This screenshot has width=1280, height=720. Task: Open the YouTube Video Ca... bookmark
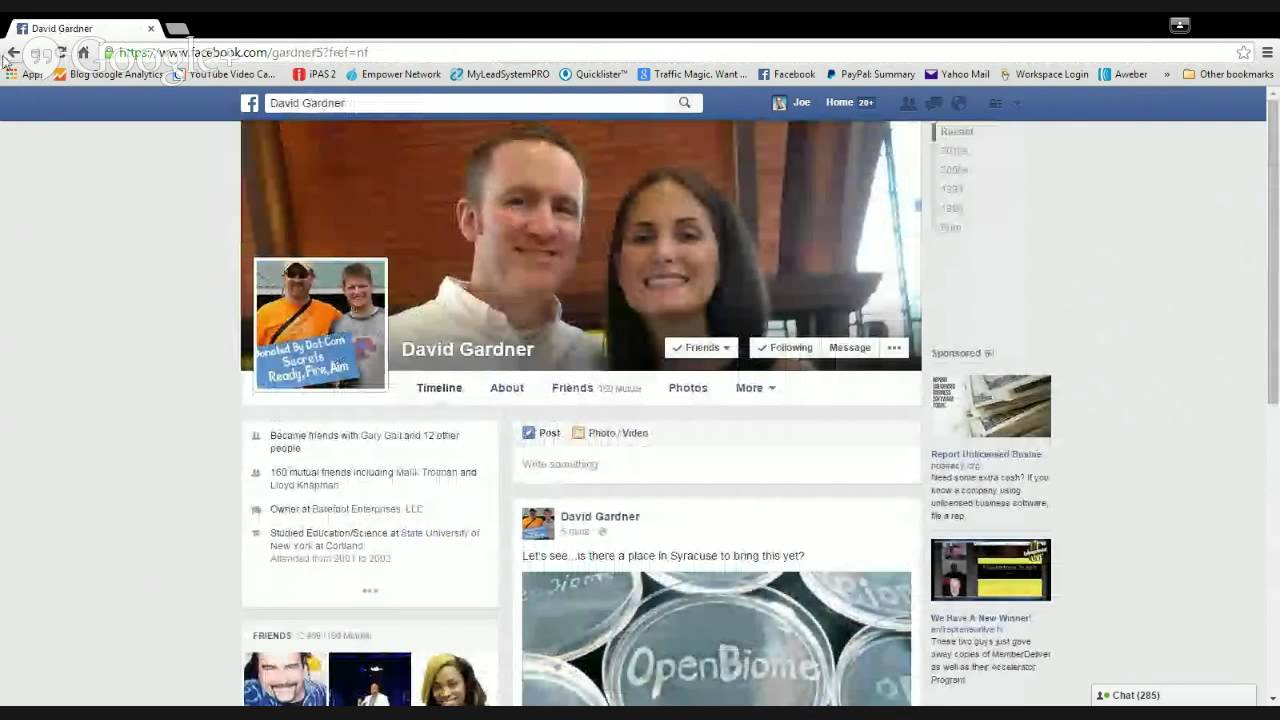click(223, 74)
